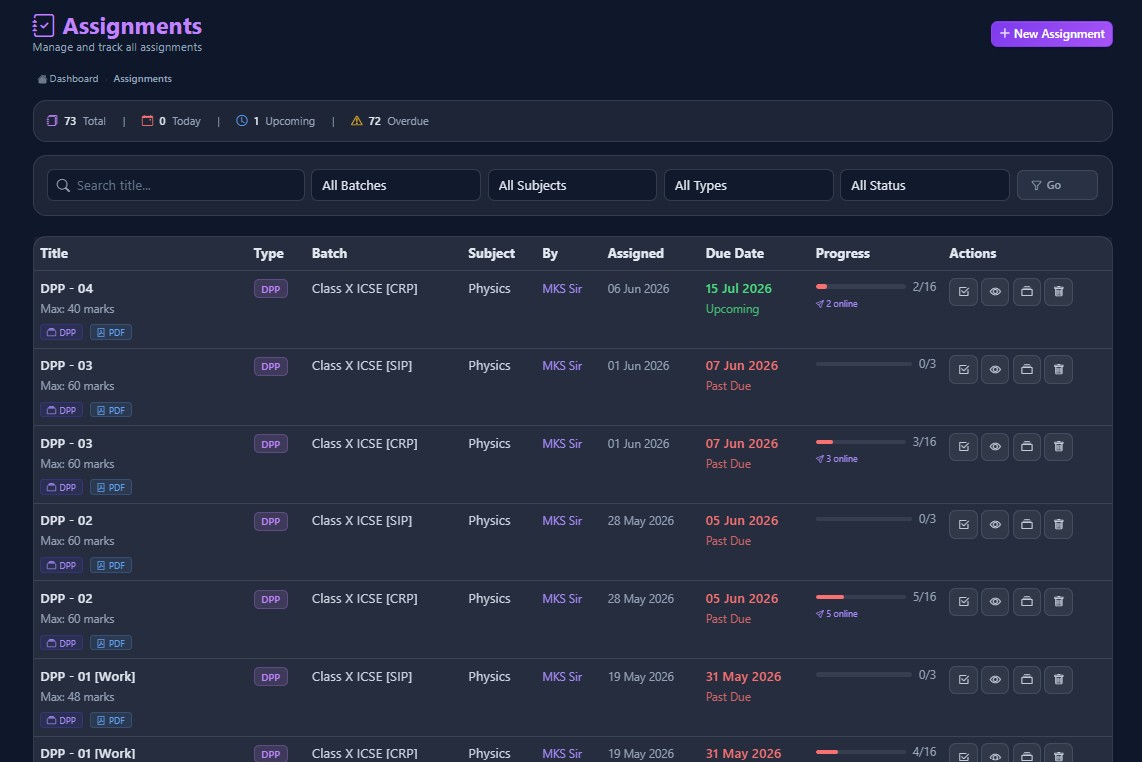1142x762 pixels.
Task: Click the 72 Overdue stat
Action: point(390,121)
